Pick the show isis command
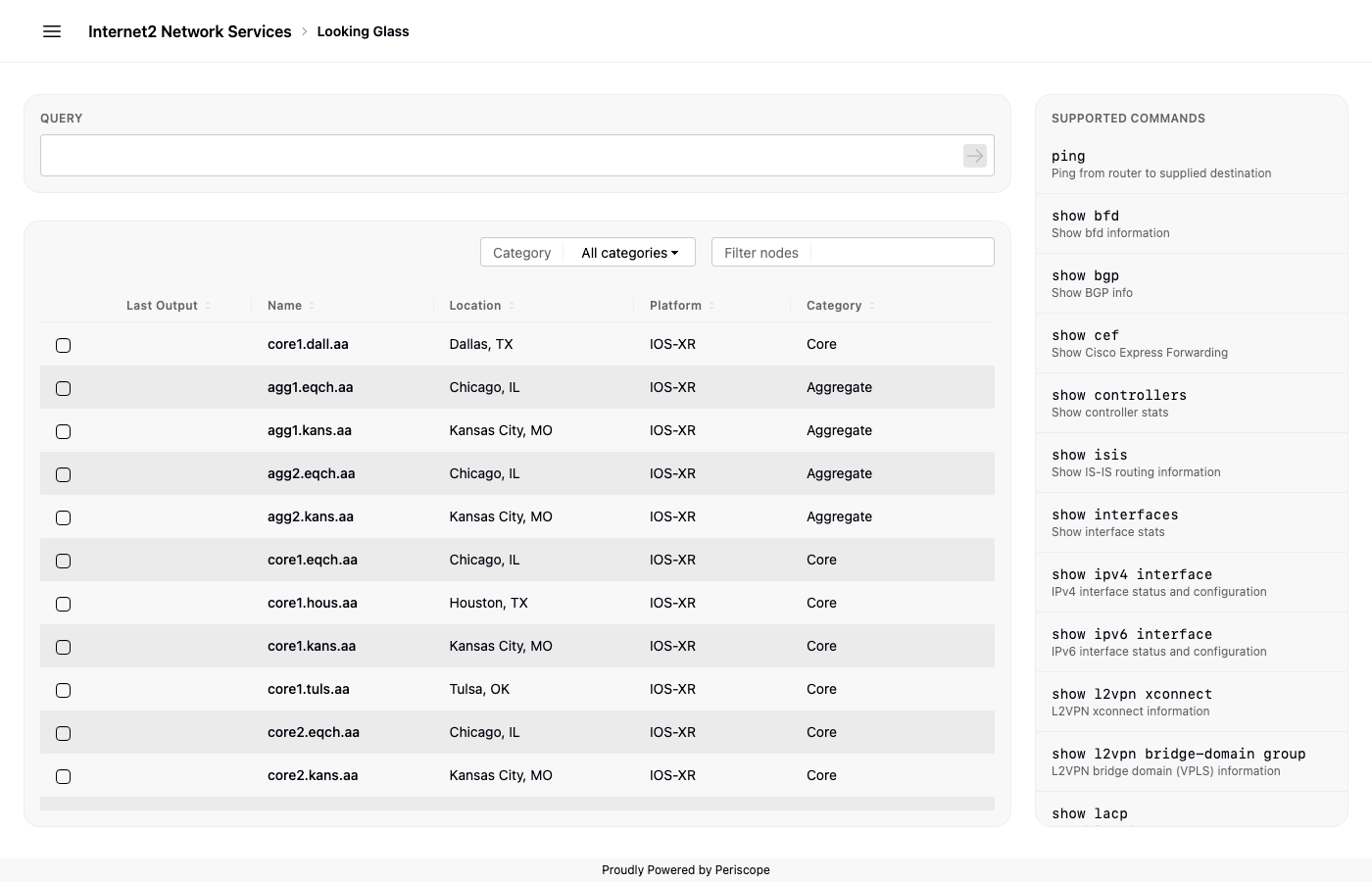1372x882 pixels. click(1192, 463)
